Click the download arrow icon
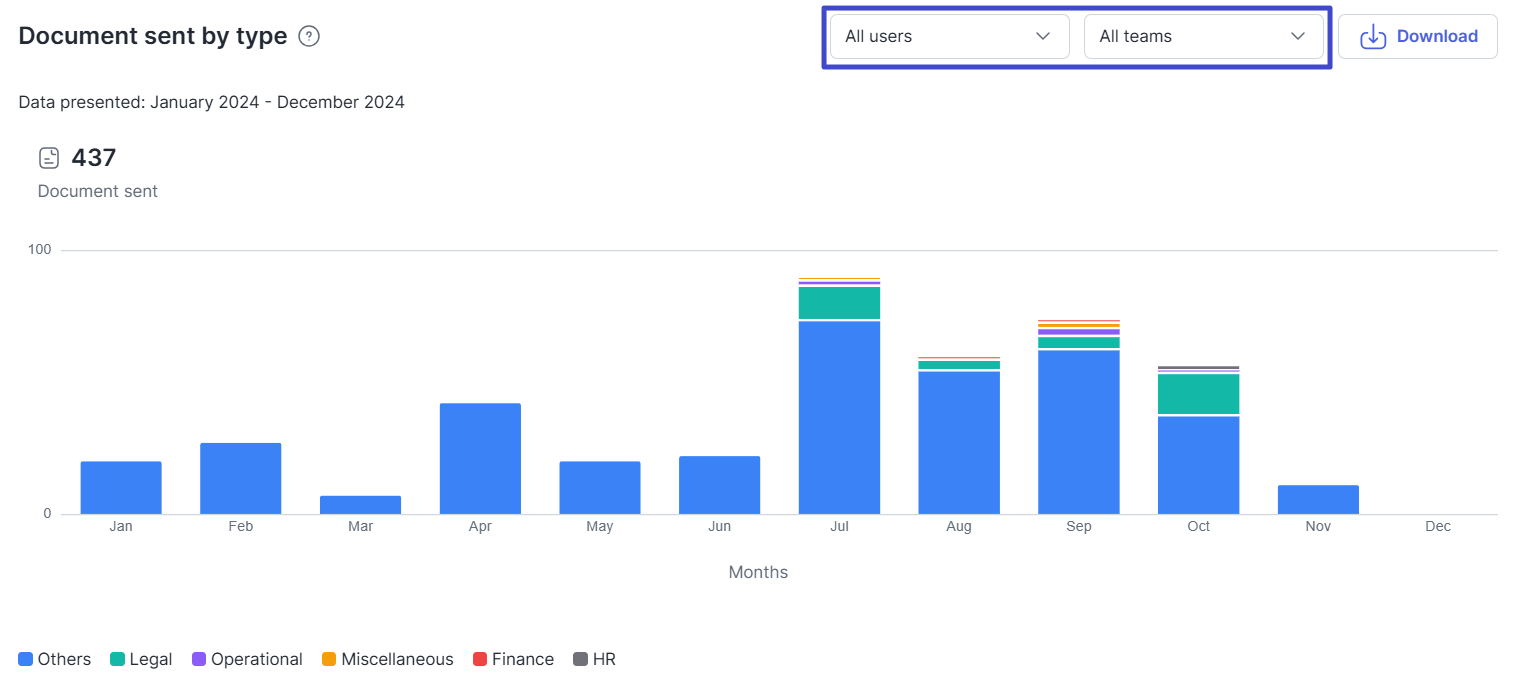 coord(1373,37)
